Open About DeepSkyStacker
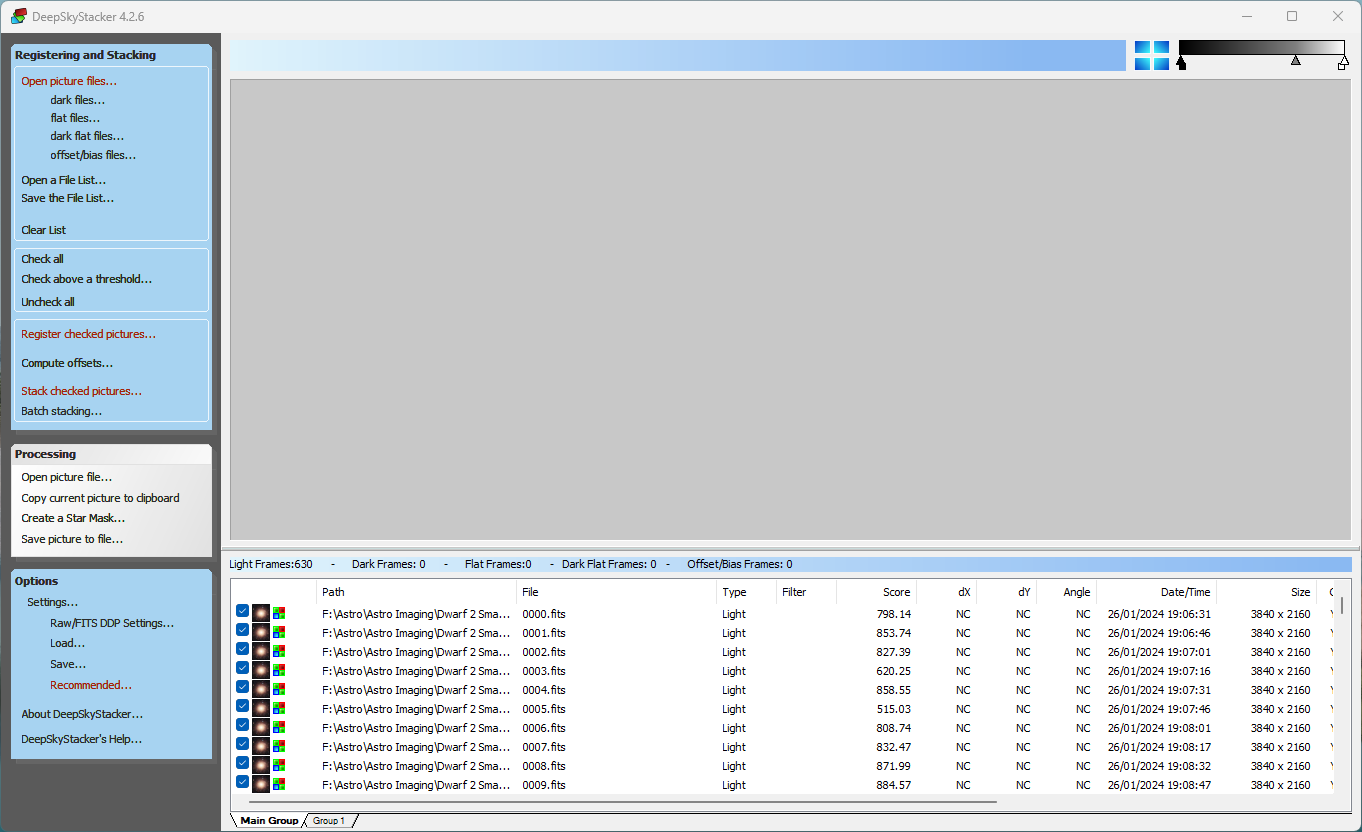 point(82,714)
